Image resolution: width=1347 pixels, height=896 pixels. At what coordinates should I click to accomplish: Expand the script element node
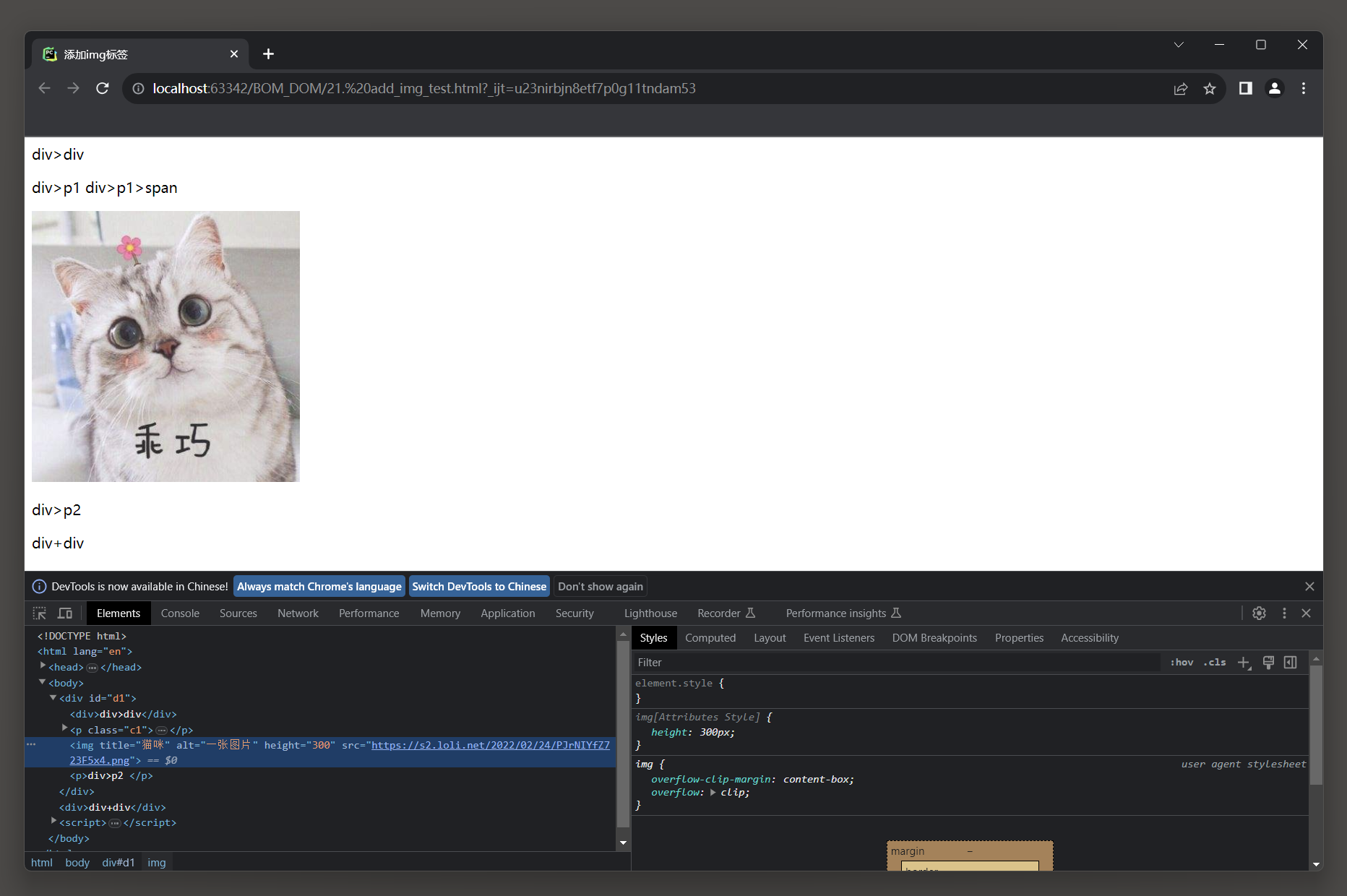click(53, 822)
